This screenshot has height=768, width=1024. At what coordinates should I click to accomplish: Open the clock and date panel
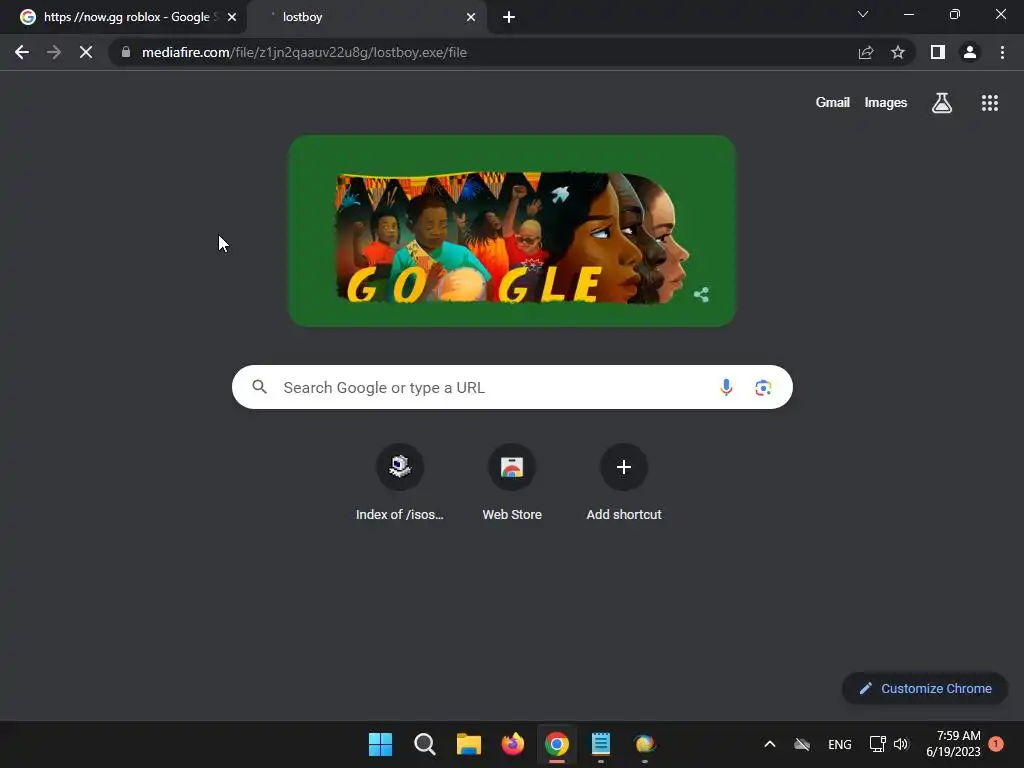pyautogui.click(x=953, y=744)
